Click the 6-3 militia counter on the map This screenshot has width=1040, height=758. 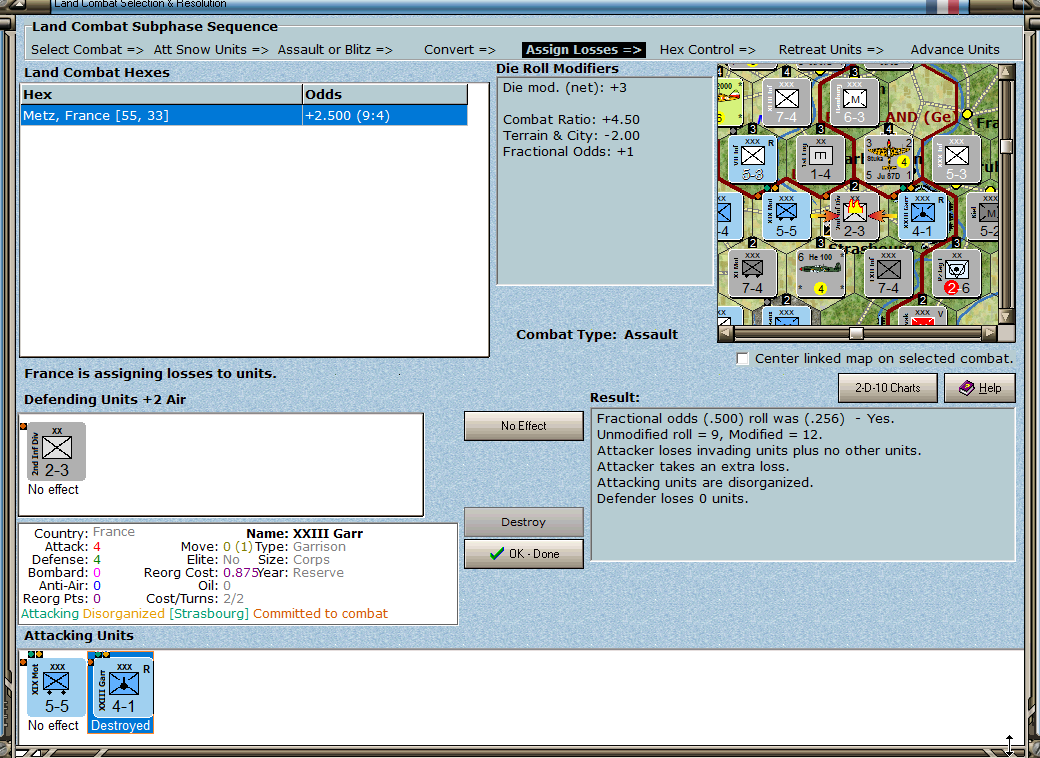854,102
